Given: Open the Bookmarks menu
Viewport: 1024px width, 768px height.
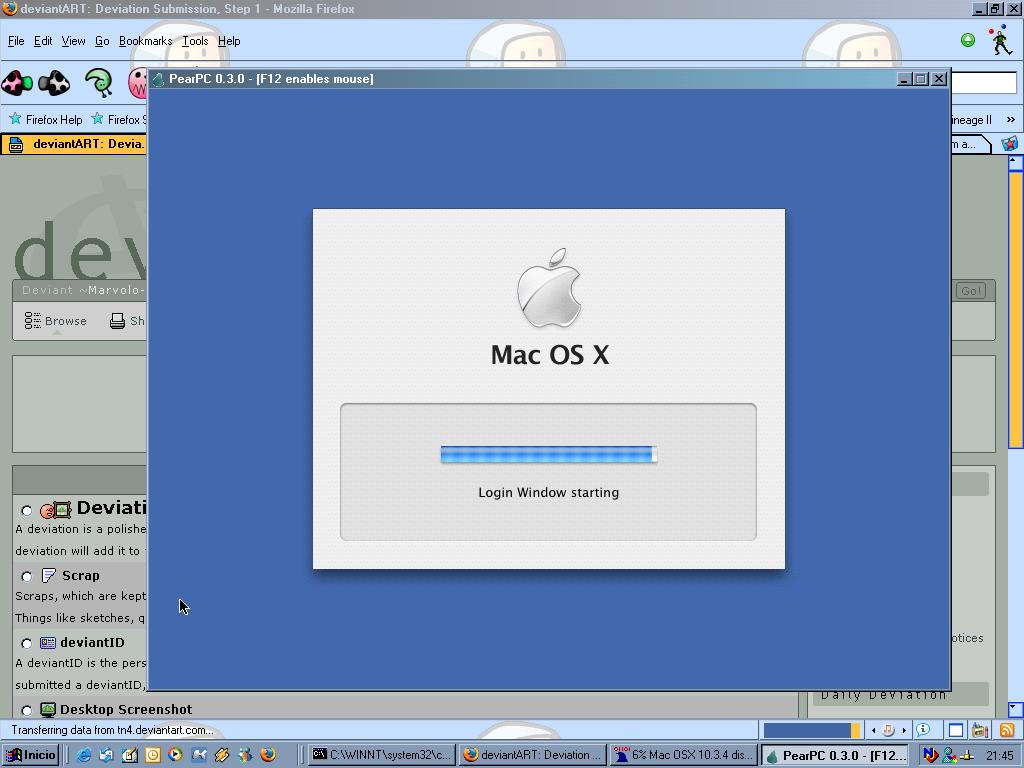Looking at the screenshot, I should coord(146,41).
